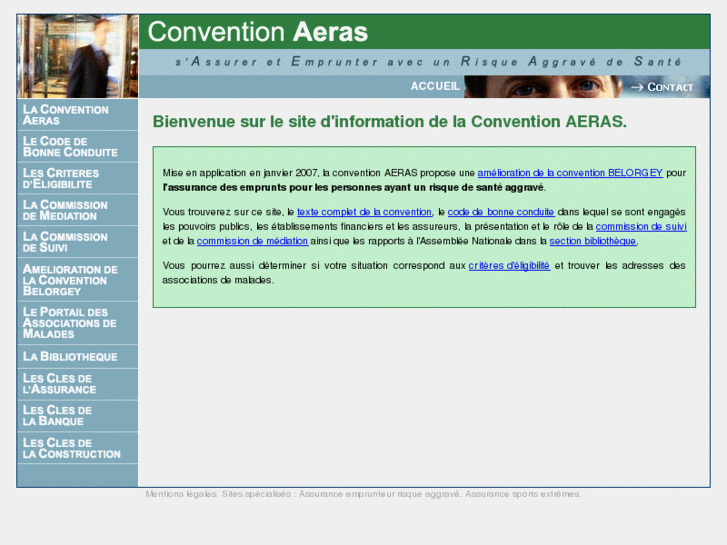Click the Convention Aeras header title
This screenshot has width=727, height=545.
258,32
